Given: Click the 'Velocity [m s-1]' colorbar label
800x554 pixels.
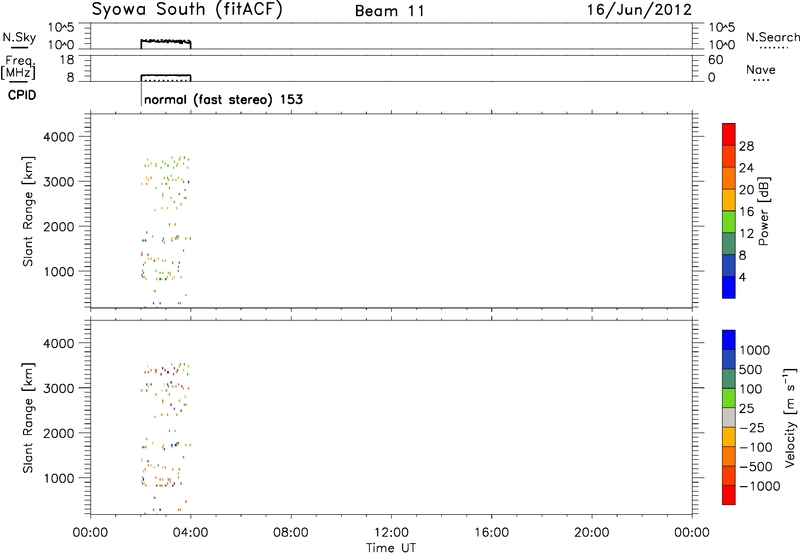Looking at the screenshot, I should pyautogui.click(x=790, y=417).
